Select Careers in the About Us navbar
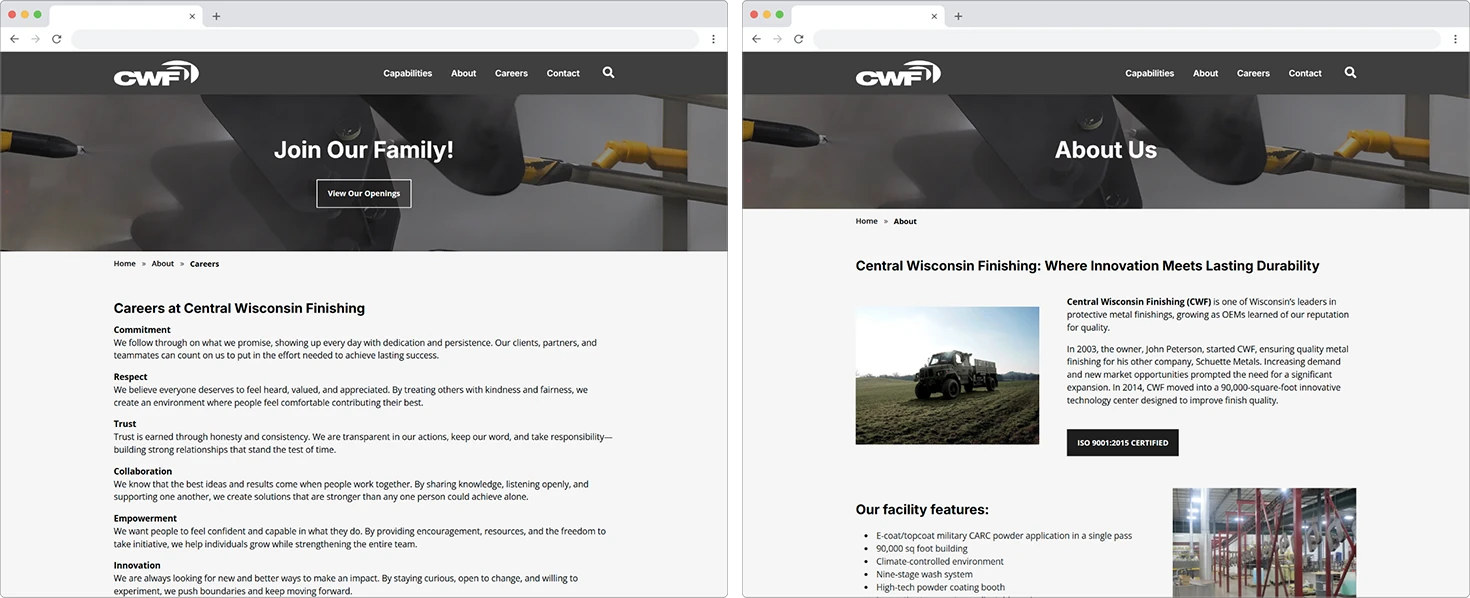The image size is (1470, 598). [1253, 72]
